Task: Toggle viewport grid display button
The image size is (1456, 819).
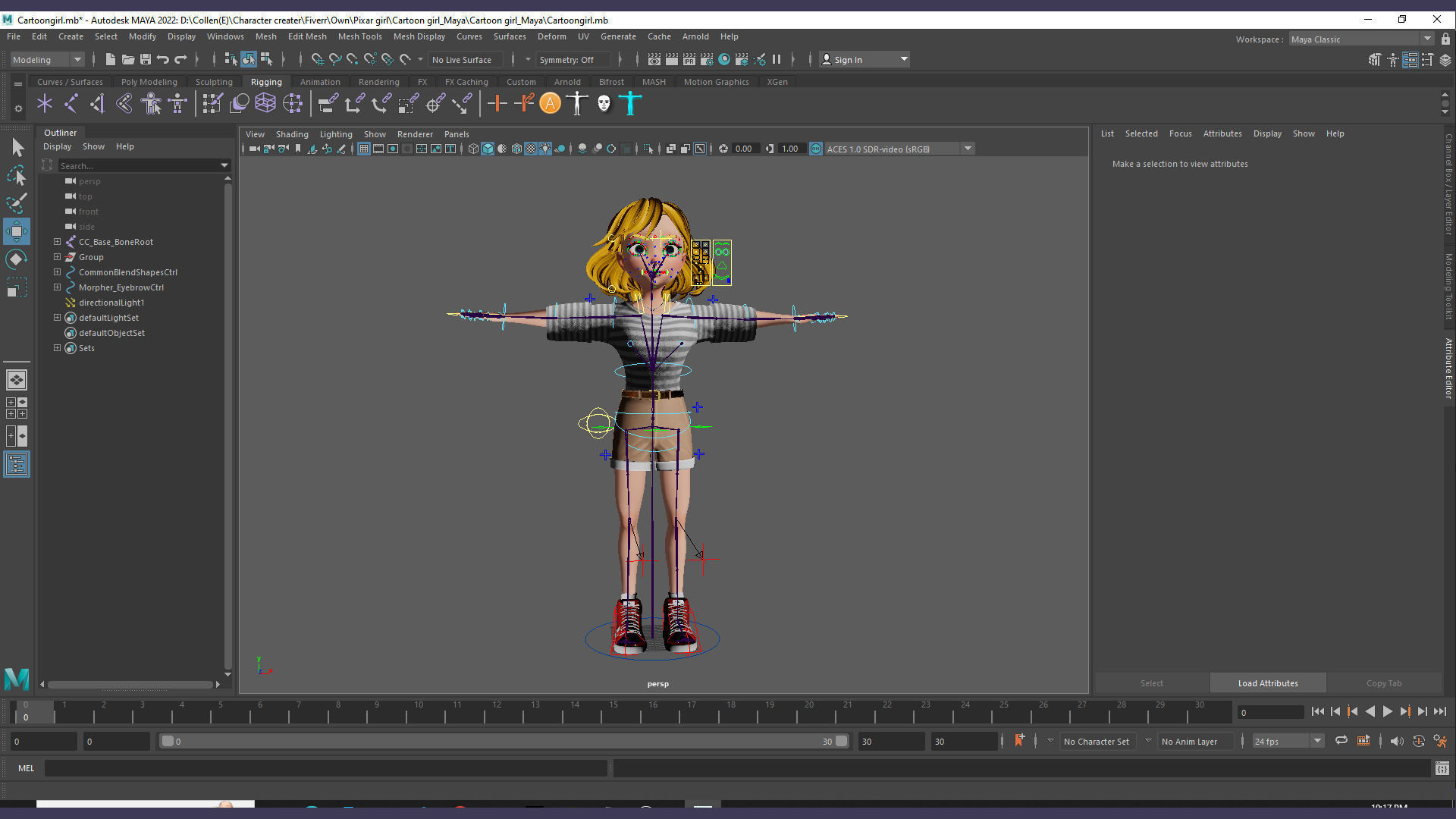Action: 364,149
